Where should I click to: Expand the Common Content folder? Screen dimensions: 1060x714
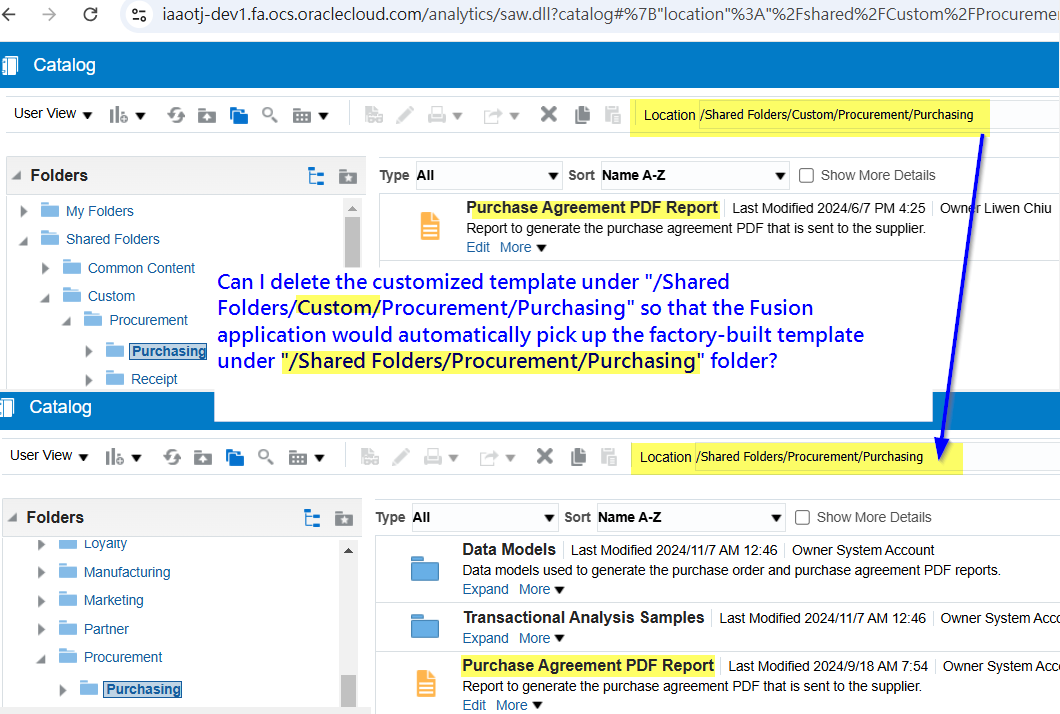pos(45,268)
